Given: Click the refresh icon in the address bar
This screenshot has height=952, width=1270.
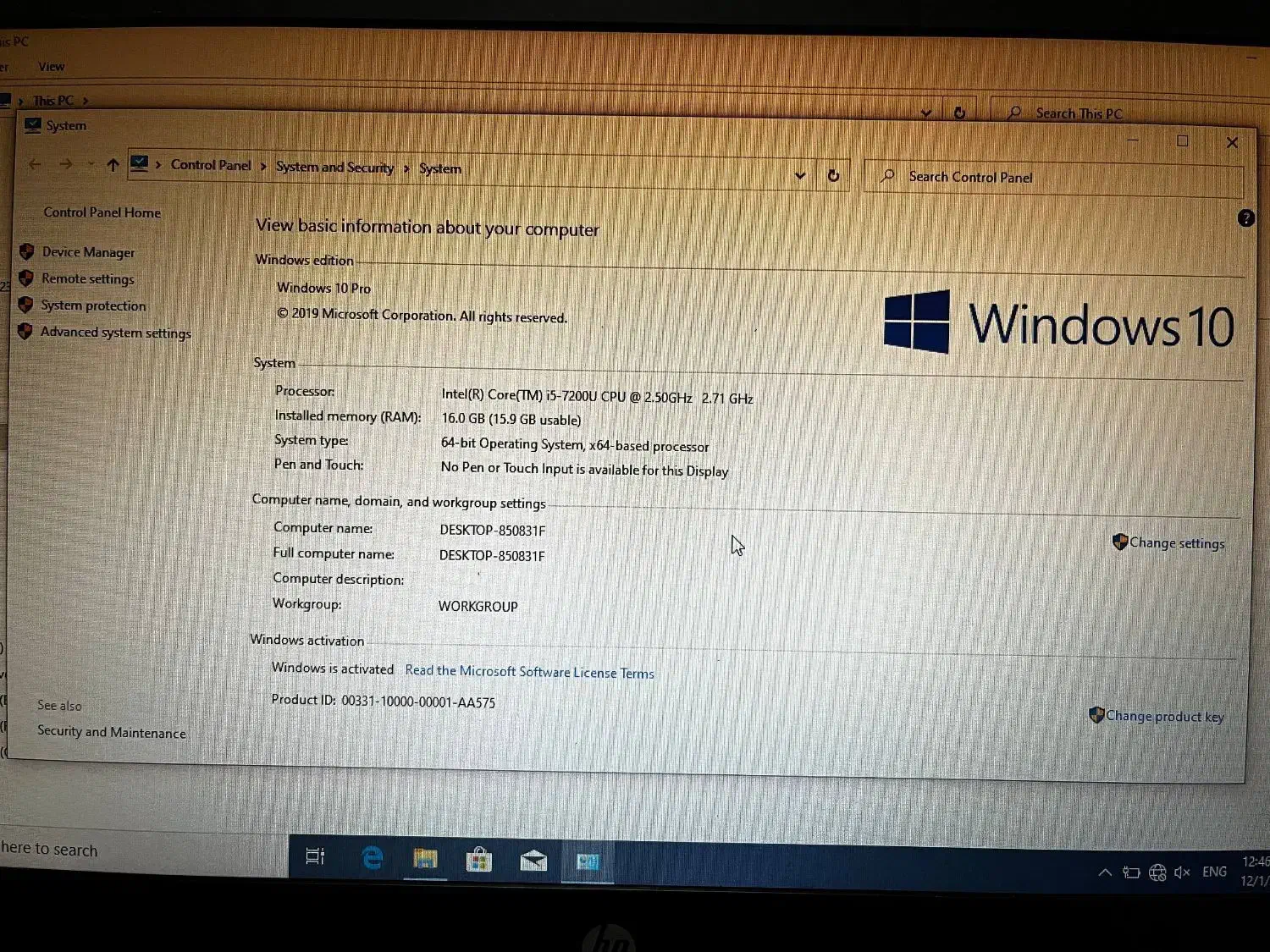Looking at the screenshot, I should tap(833, 175).
